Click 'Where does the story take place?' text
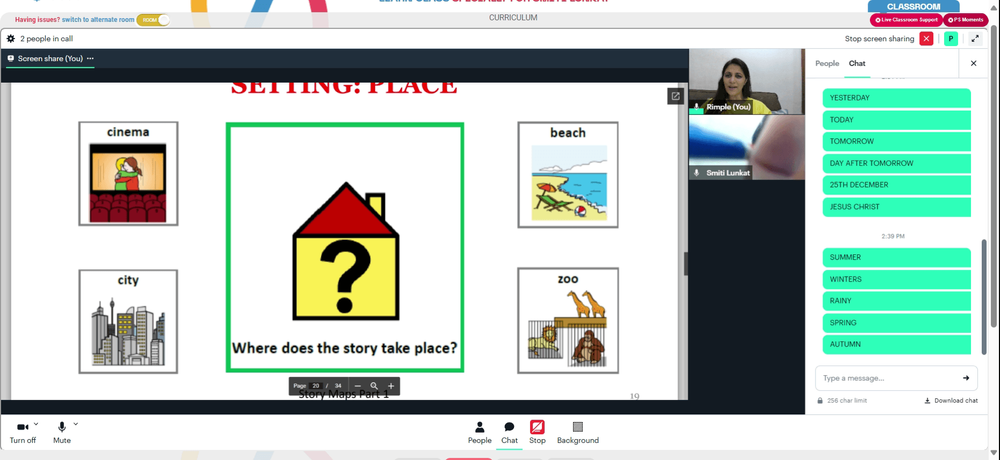The height and width of the screenshot is (460, 1000). (x=344, y=348)
